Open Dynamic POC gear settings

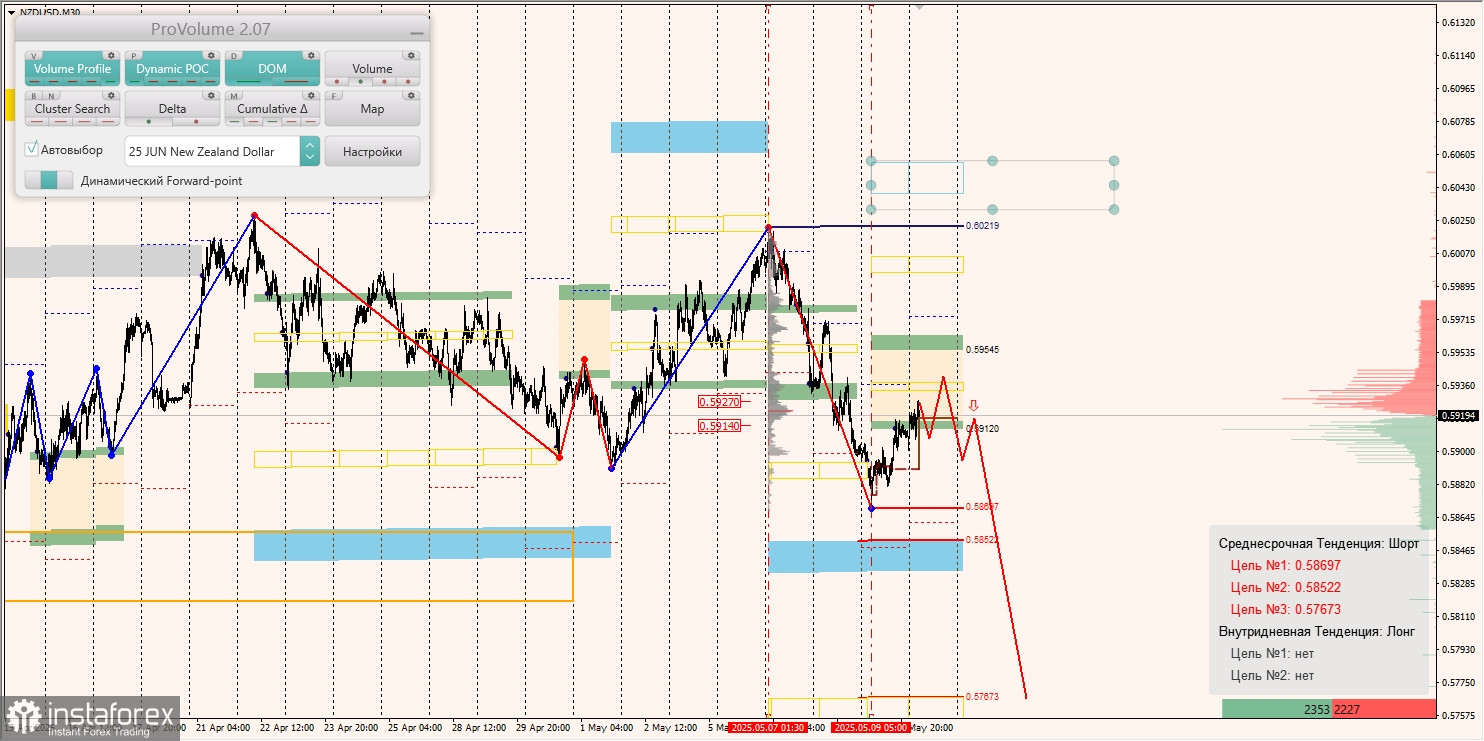coord(211,56)
